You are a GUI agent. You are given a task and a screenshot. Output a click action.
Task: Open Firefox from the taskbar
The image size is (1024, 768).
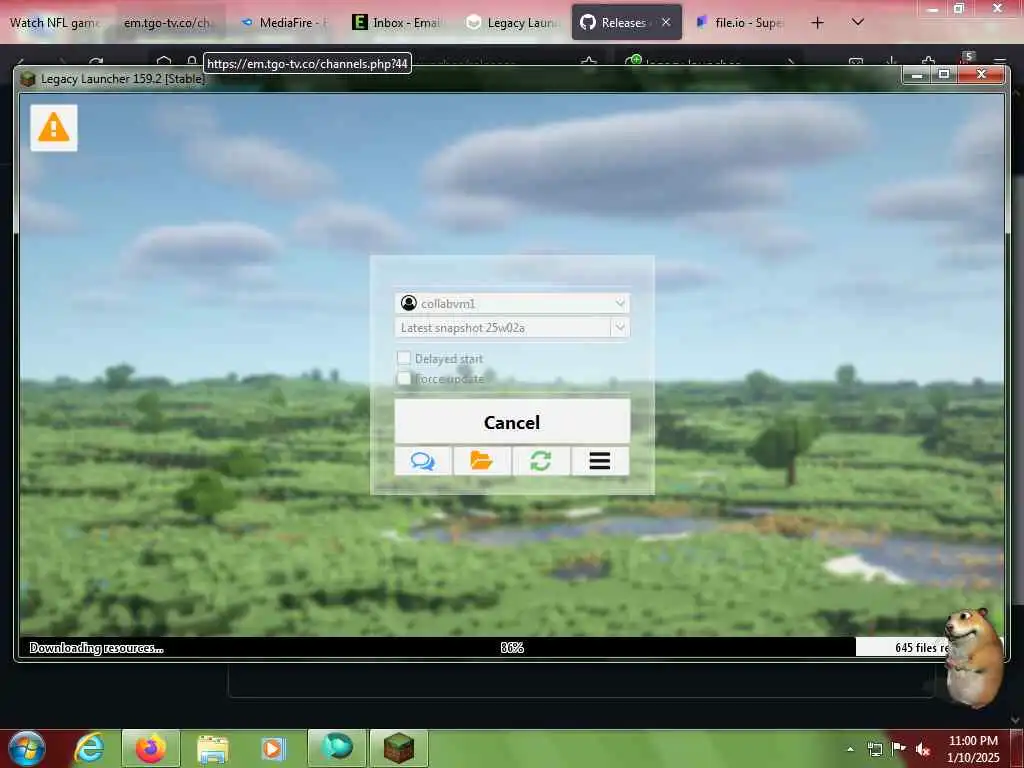point(151,748)
